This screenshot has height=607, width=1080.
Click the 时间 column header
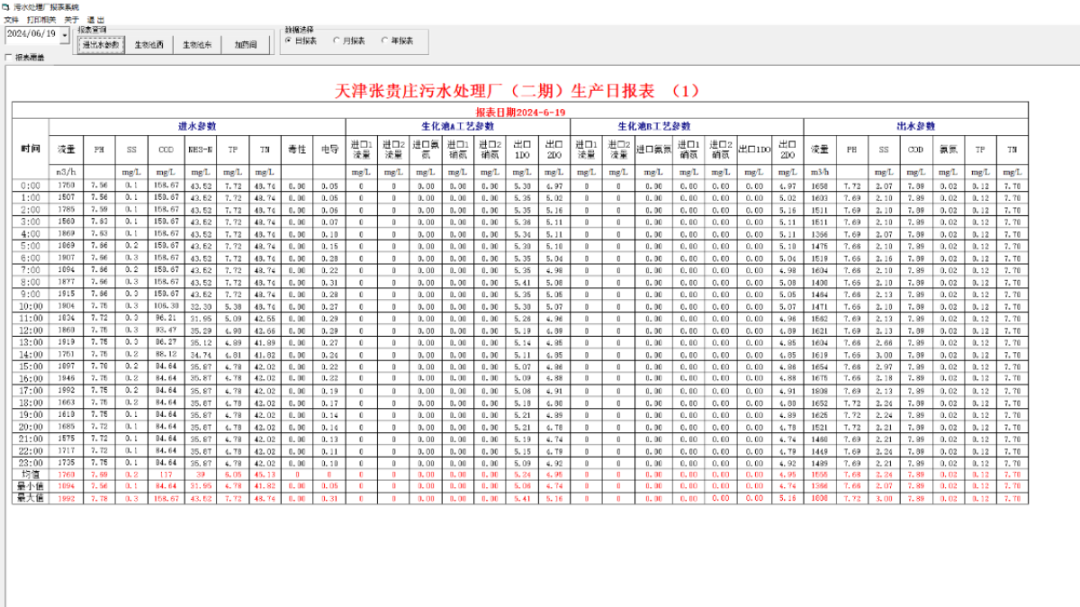30,149
